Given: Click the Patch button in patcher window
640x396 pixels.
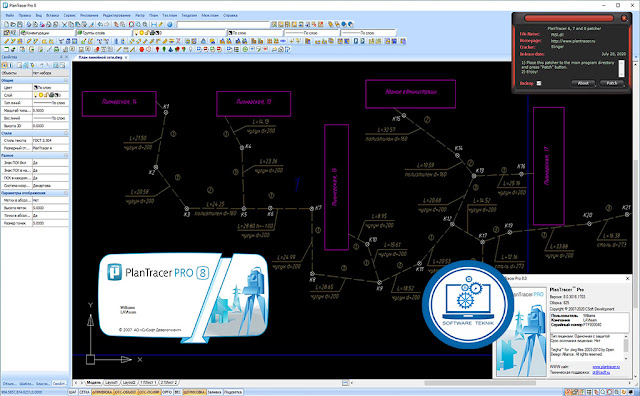Looking at the screenshot, I should (x=611, y=83).
